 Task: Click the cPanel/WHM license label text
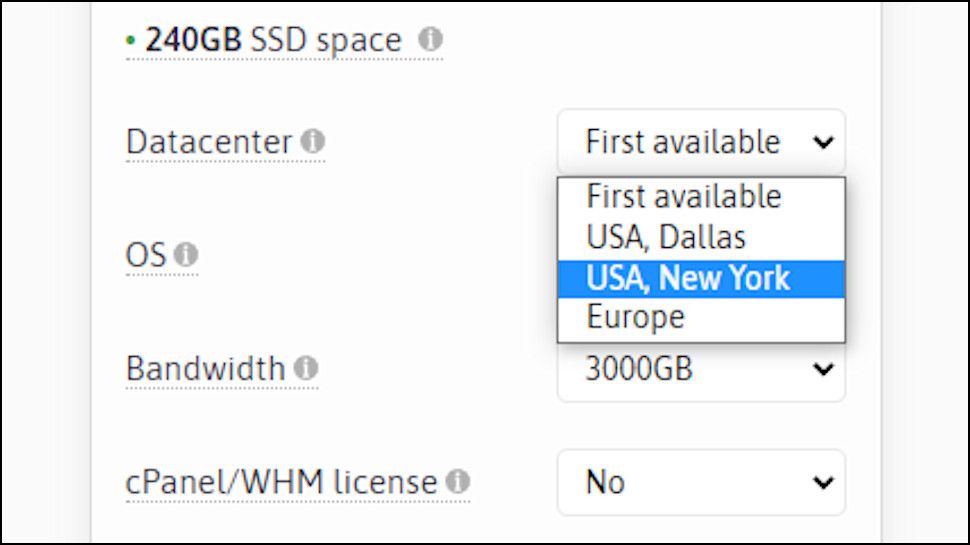(281, 482)
